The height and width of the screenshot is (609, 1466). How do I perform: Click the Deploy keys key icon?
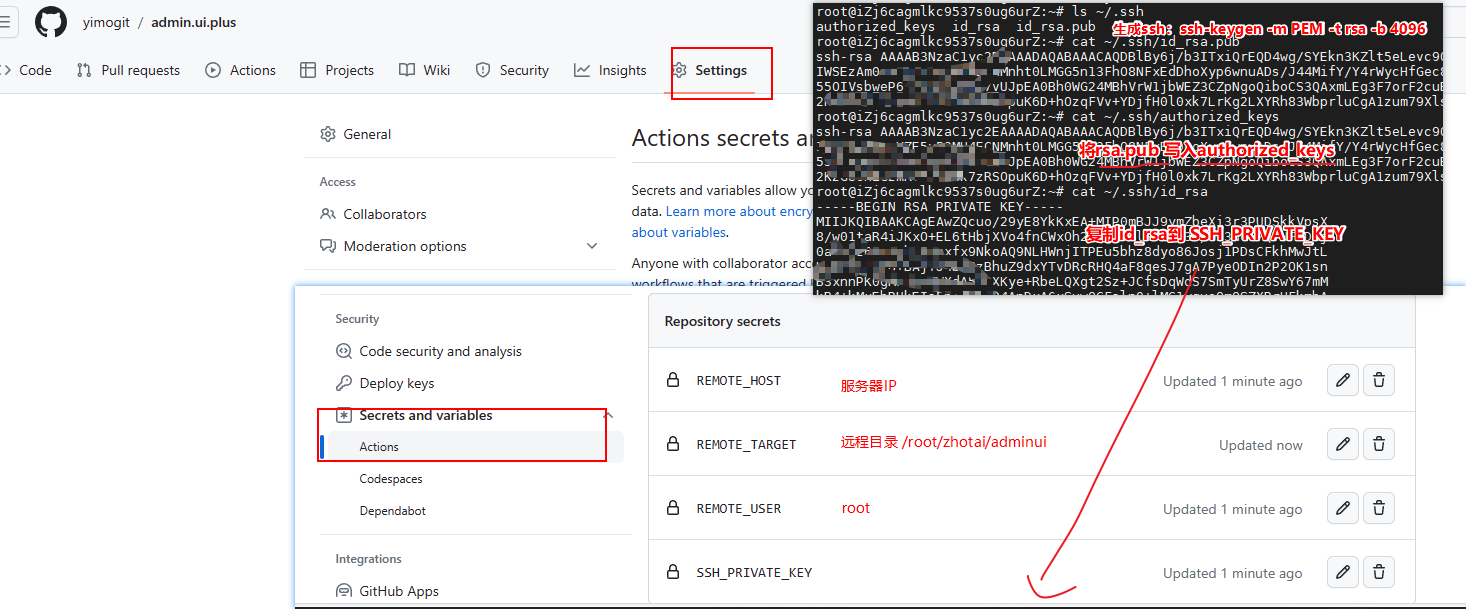[343, 383]
